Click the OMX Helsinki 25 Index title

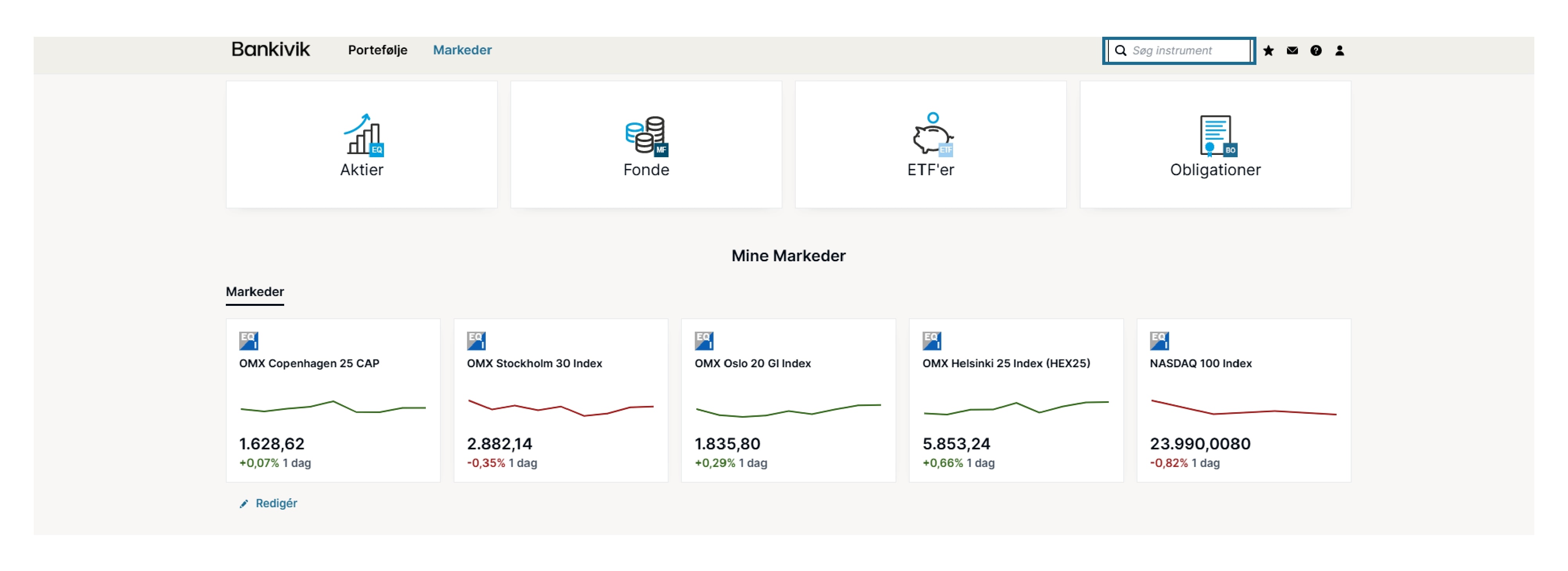coord(1006,363)
